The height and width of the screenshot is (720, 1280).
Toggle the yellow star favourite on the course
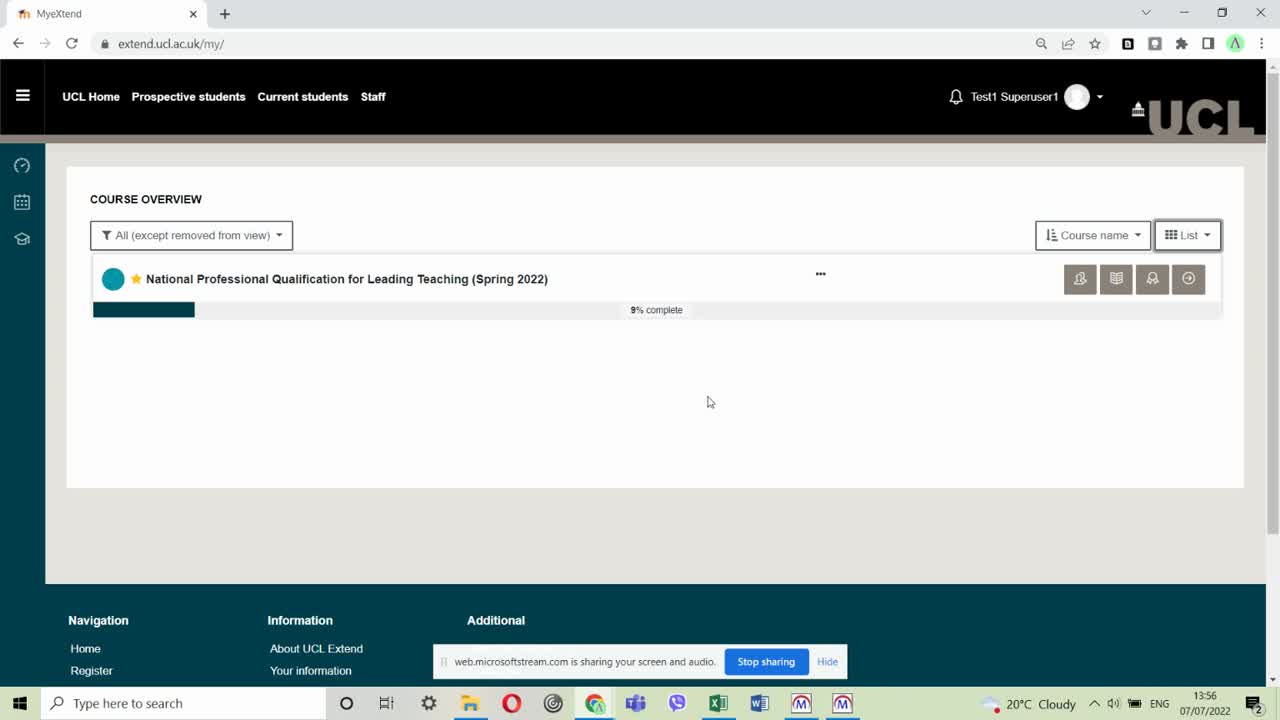coord(136,279)
